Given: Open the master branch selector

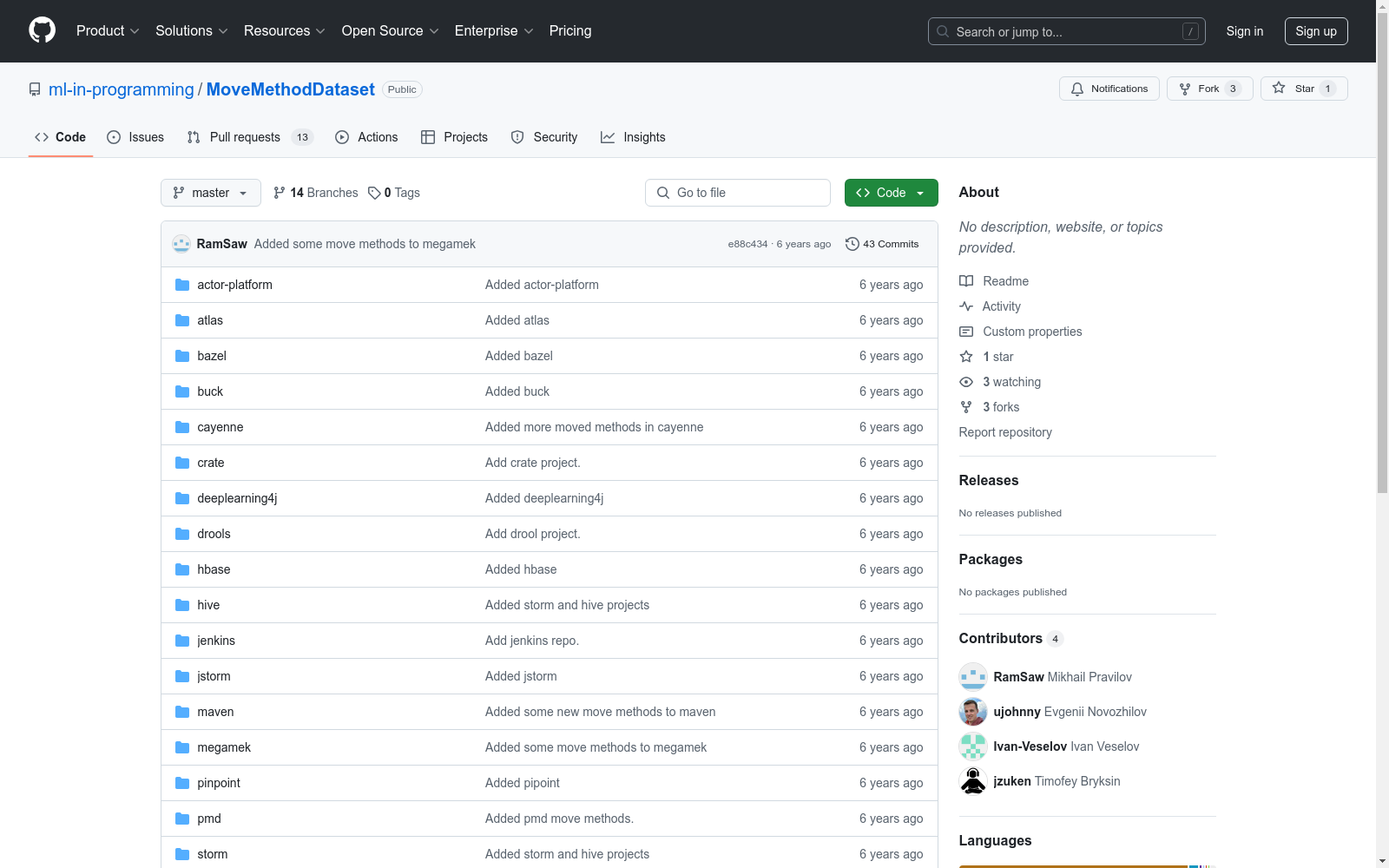Looking at the screenshot, I should tap(211, 193).
